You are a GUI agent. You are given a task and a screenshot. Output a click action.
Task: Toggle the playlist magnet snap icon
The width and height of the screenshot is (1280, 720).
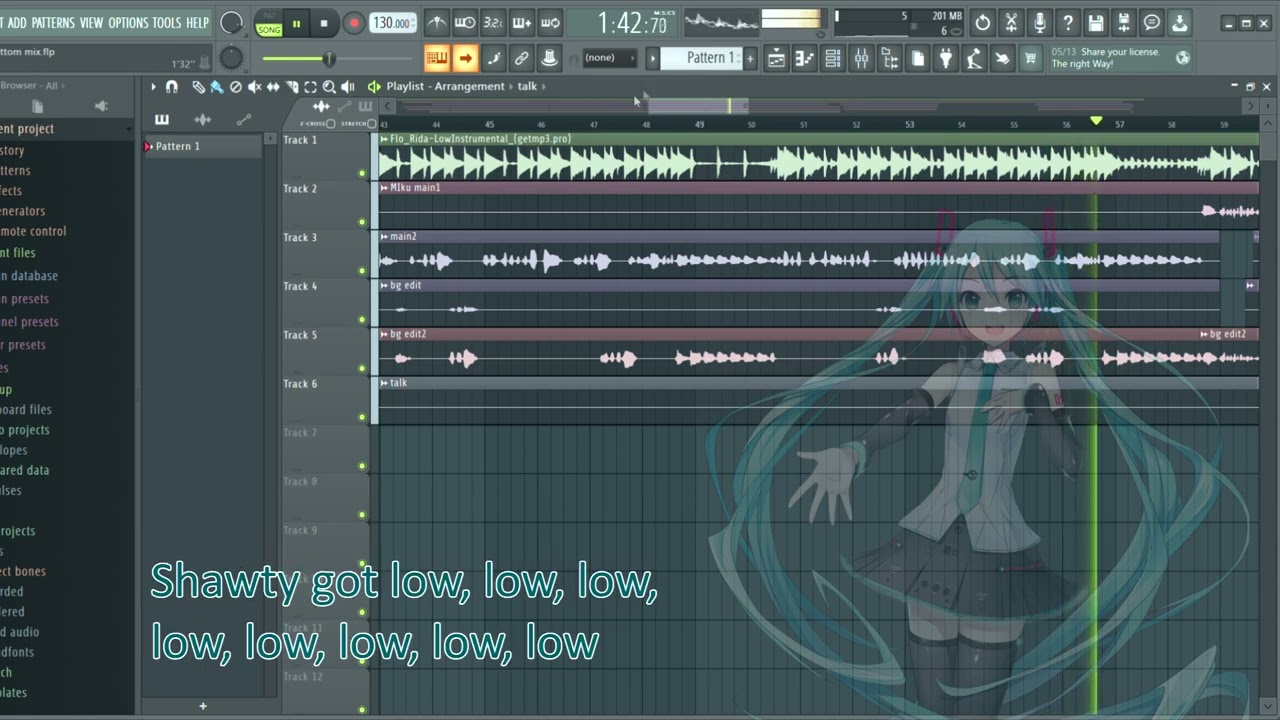[x=172, y=87]
